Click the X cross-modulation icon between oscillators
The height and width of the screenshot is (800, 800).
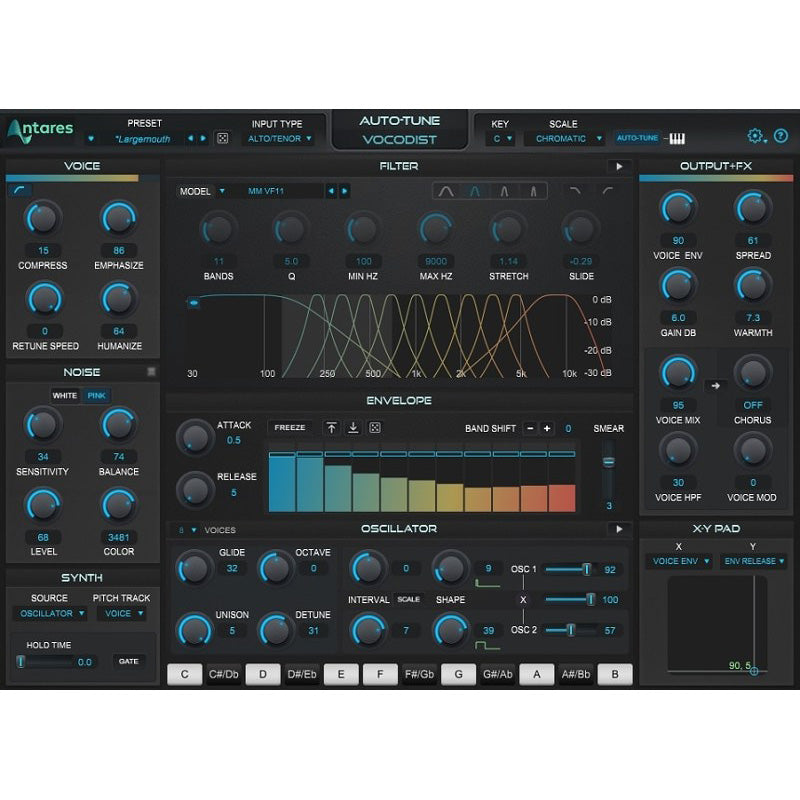(523, 600)
